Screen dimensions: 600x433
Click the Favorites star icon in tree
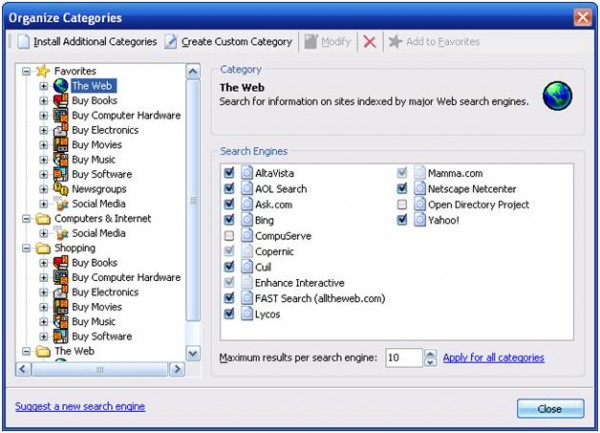(x=43, y=71)
